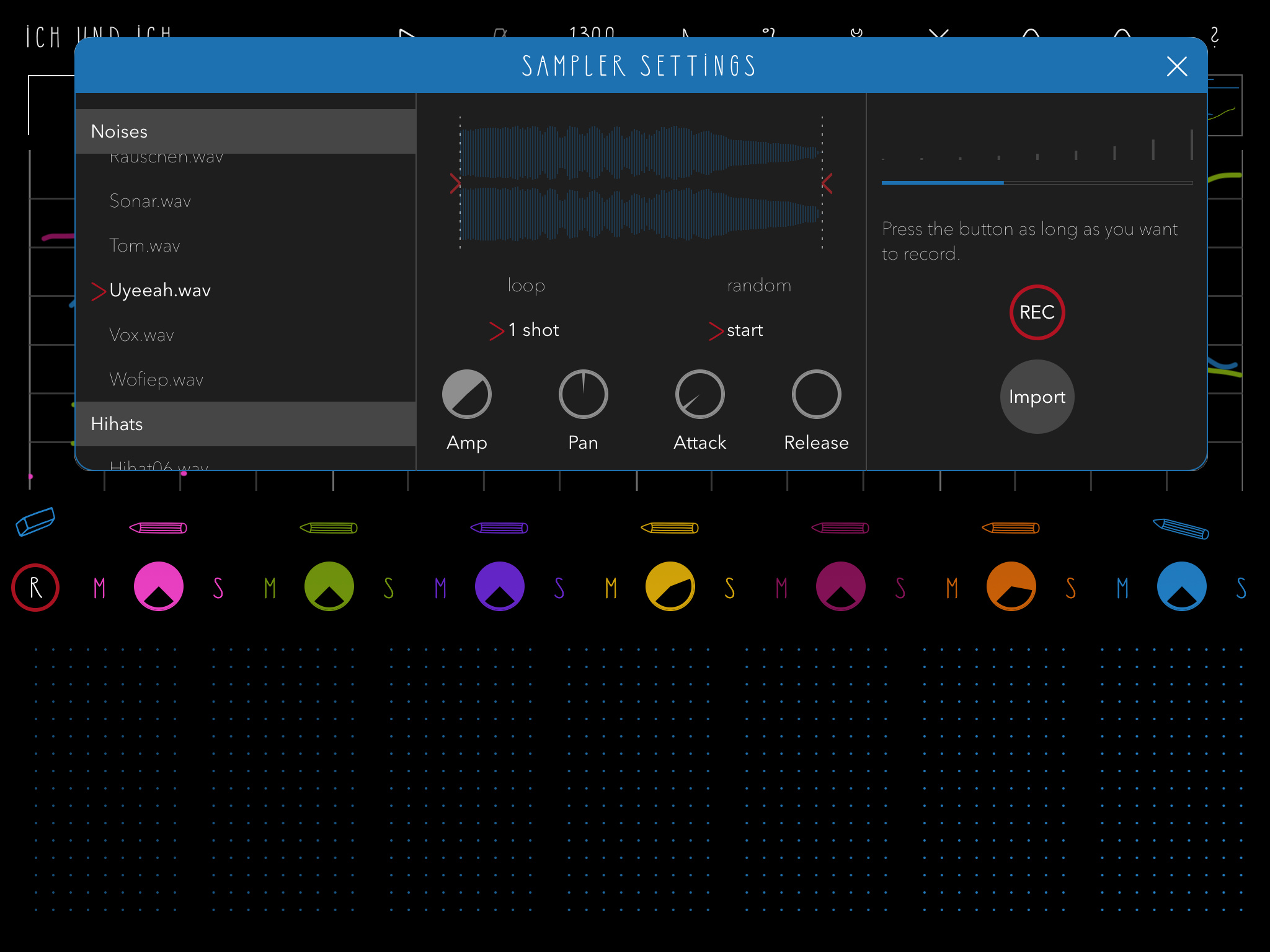Select the purple pencil tool
This screenshot has width=1270, height=952.
tap(499, 528)
